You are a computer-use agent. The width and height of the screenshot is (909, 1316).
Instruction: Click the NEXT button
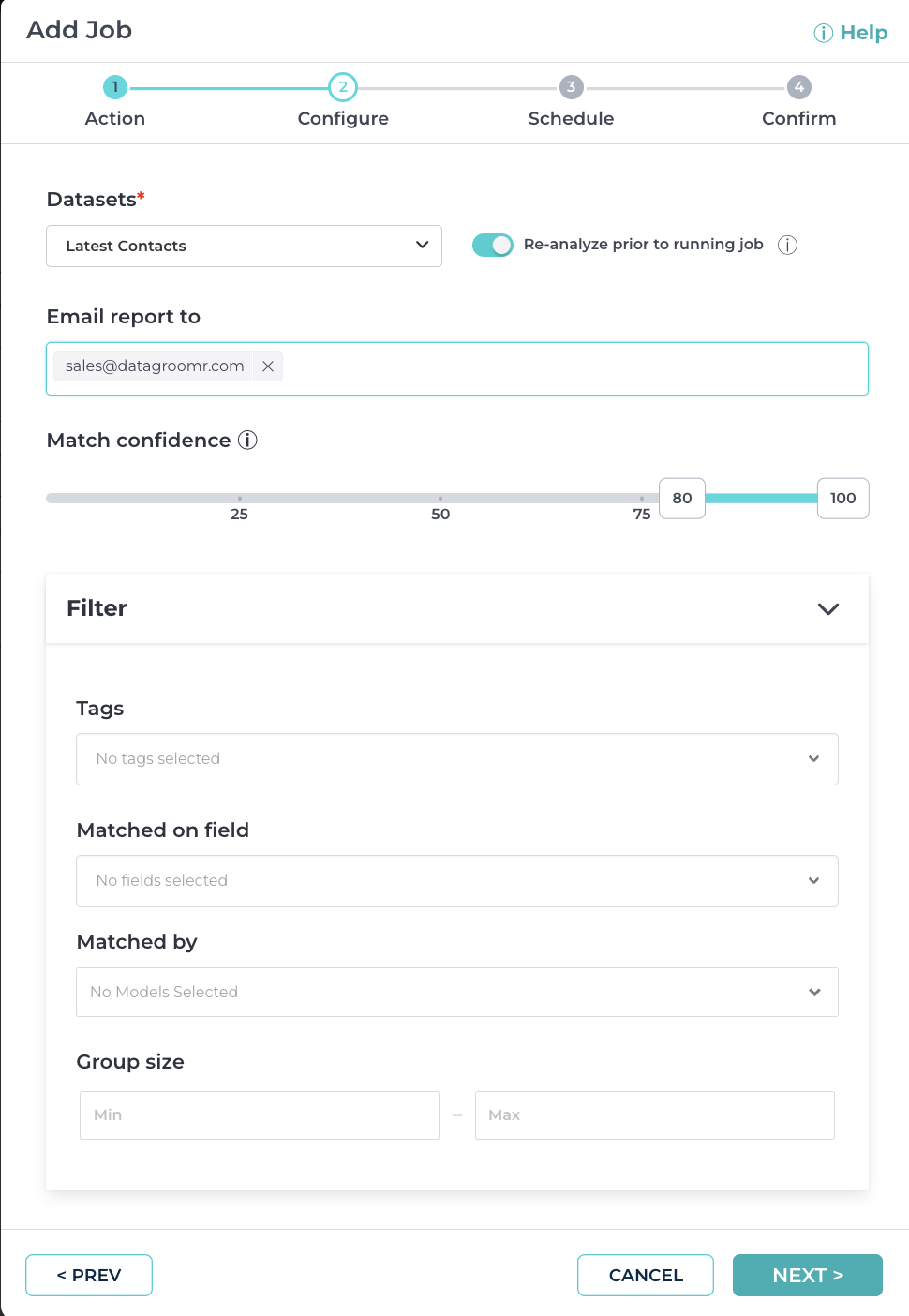[807, 1275]
